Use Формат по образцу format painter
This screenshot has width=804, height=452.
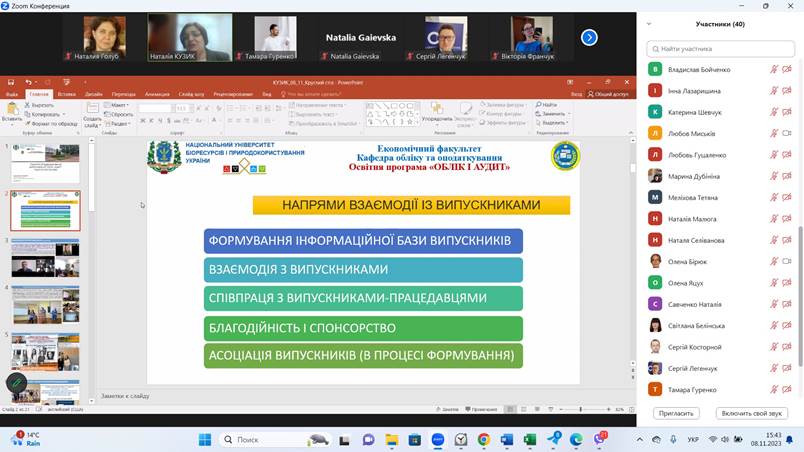coord(51,124)
